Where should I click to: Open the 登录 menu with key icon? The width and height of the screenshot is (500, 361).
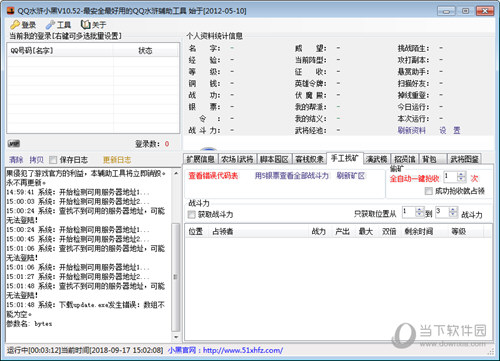coord(23,25)
